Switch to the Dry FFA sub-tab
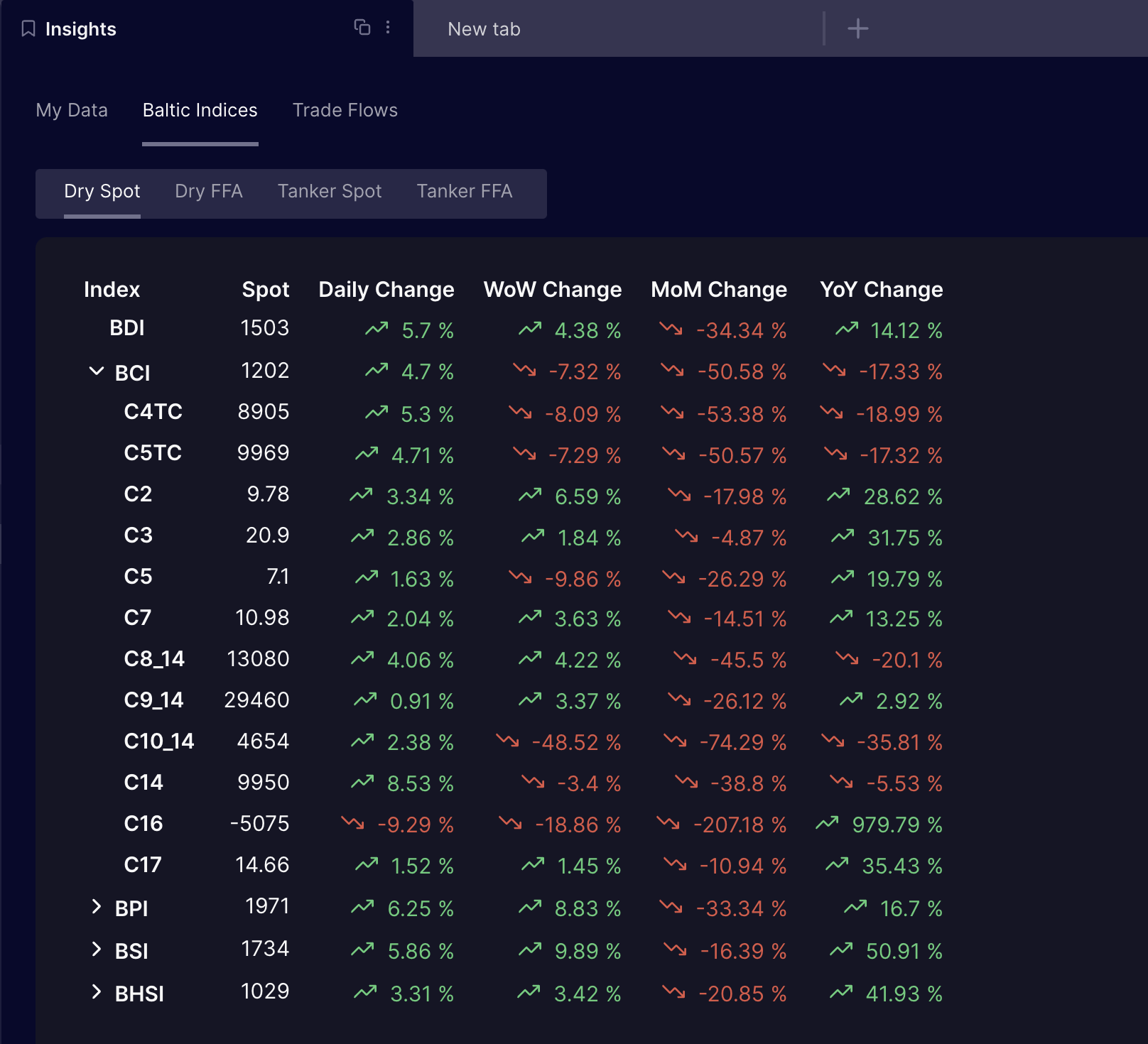This screenshot has height=1044, width=1148. pos(209,191)
